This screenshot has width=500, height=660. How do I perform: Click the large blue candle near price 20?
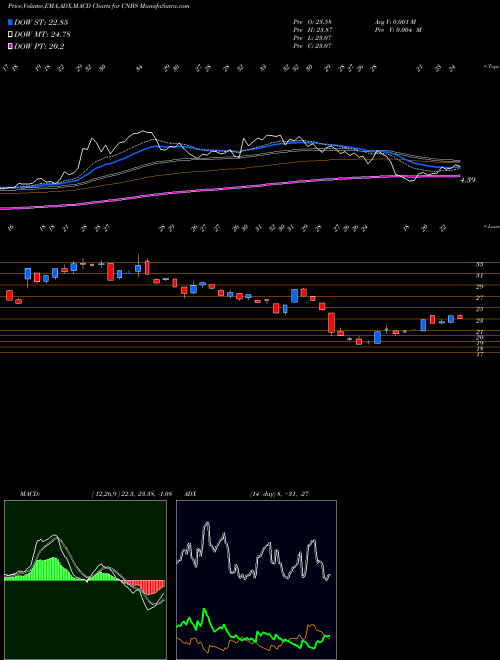pos(378,338)
